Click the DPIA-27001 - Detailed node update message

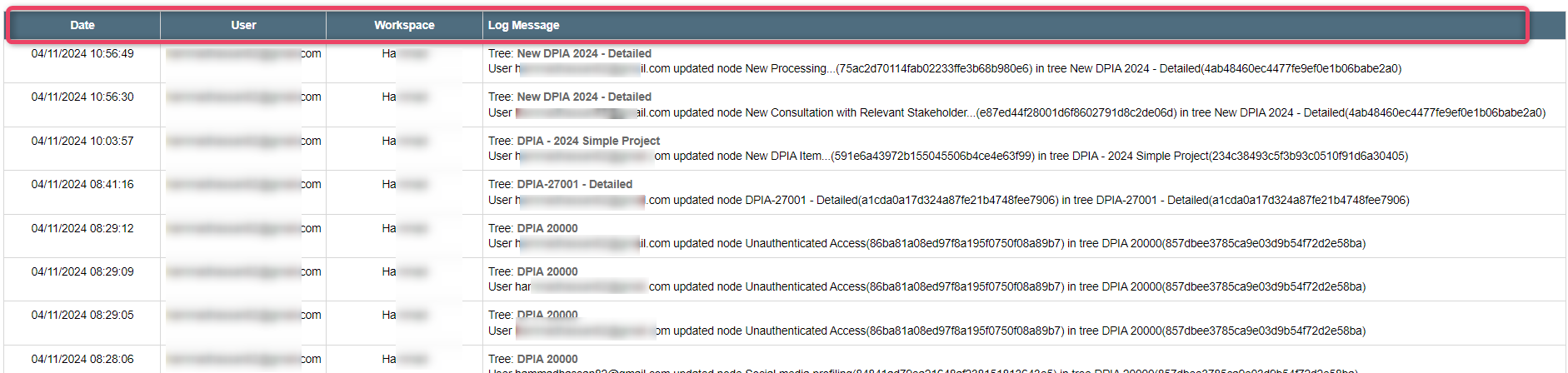pos(949,200)
